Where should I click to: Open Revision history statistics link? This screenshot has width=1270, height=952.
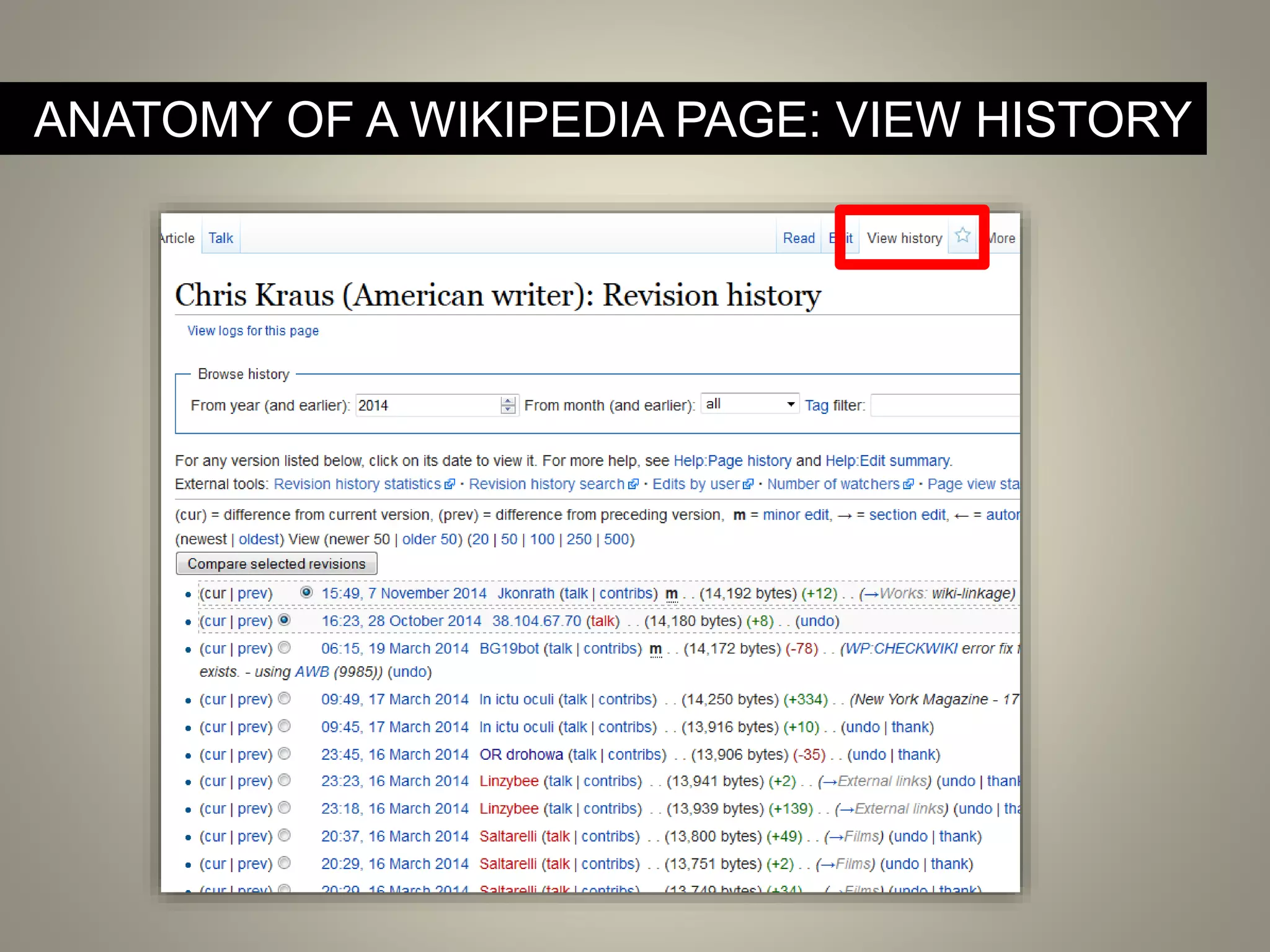(x=357, y=484)
